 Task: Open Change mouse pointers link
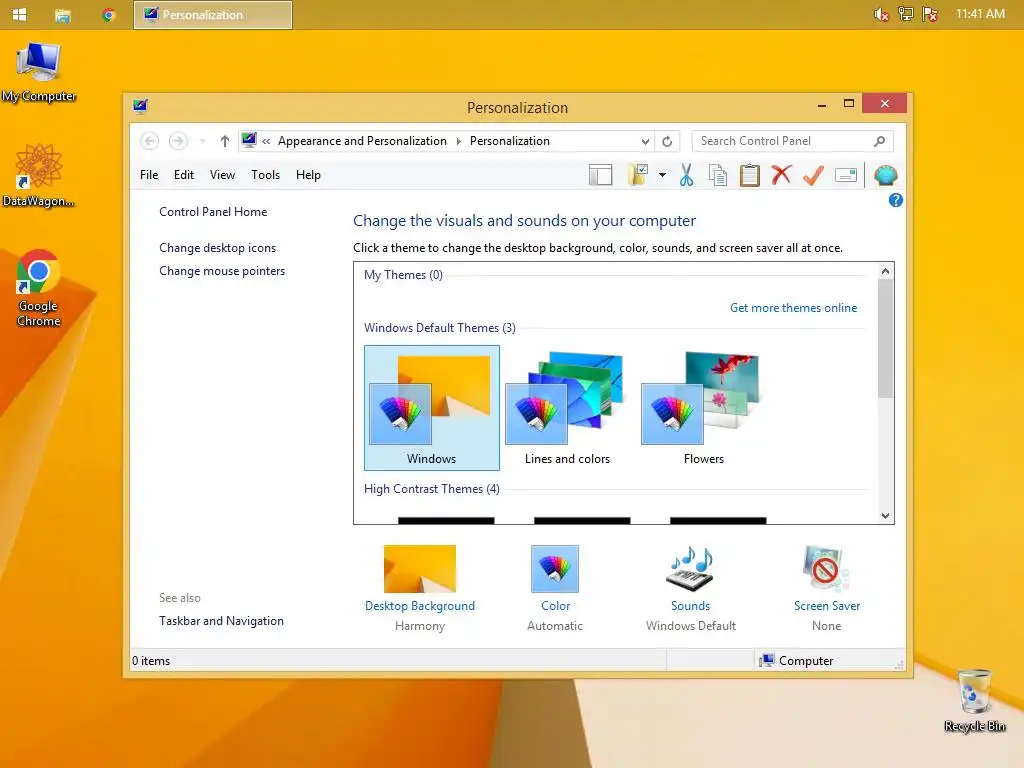point(222,271)
